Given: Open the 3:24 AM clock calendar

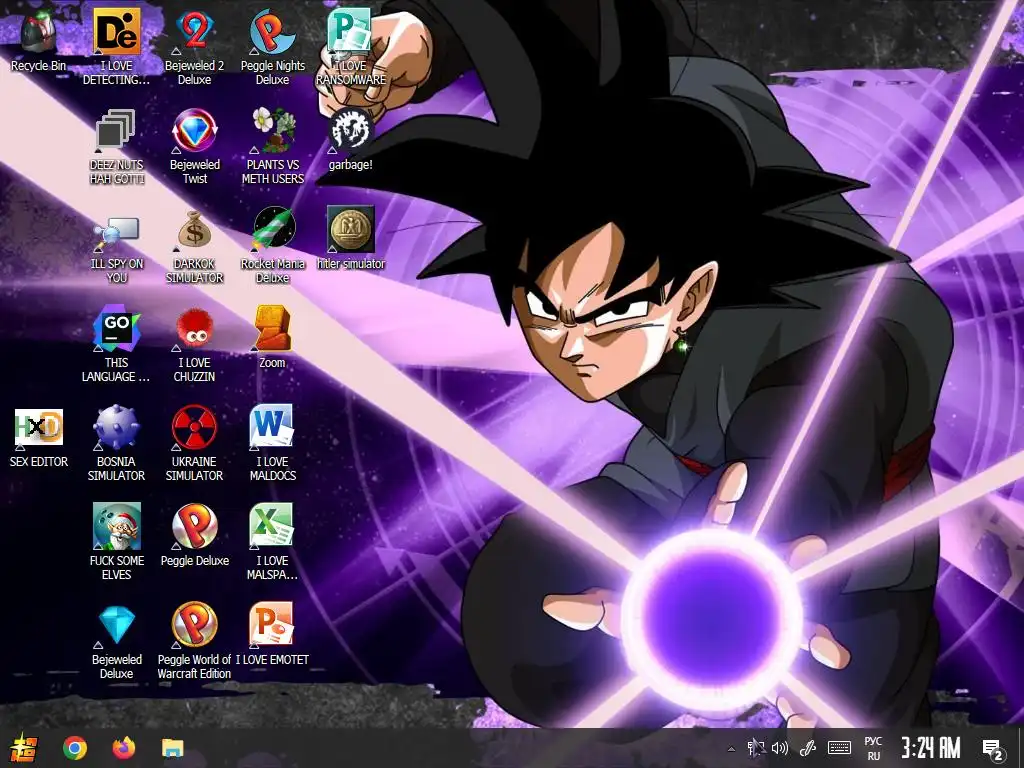Looking at the screenshot, I should [931, 748].
